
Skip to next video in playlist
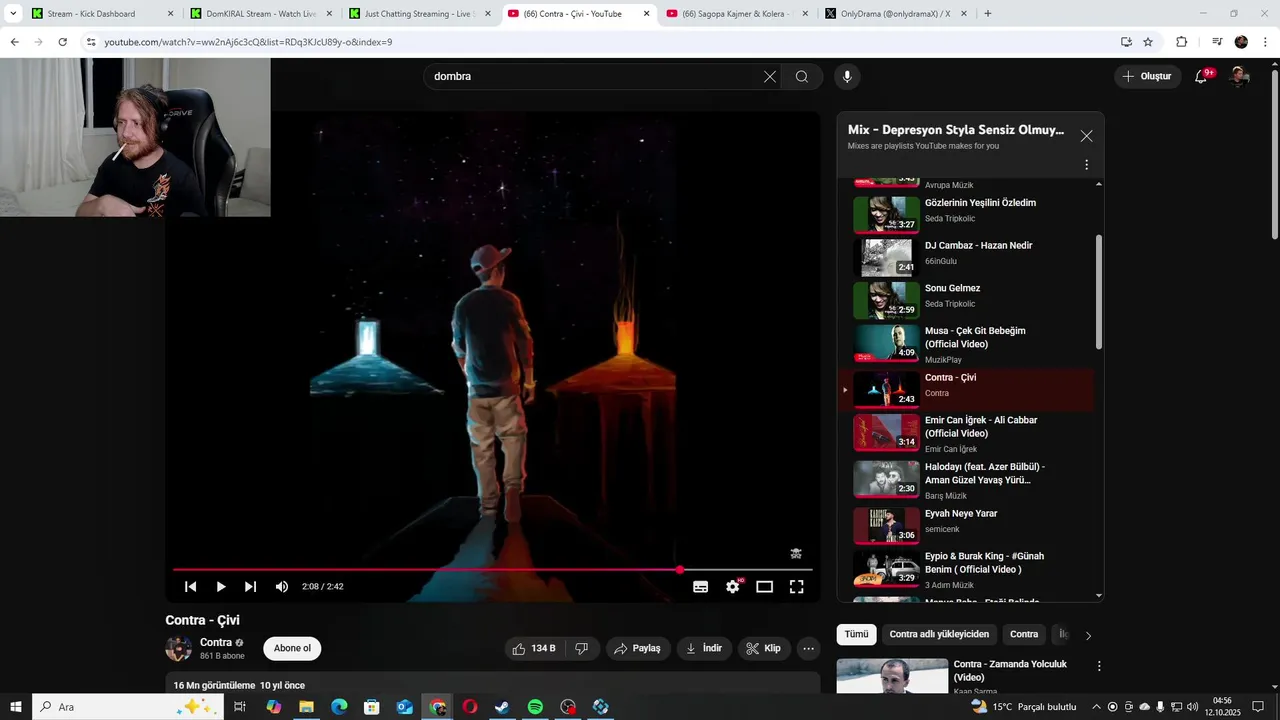[250, 587]
